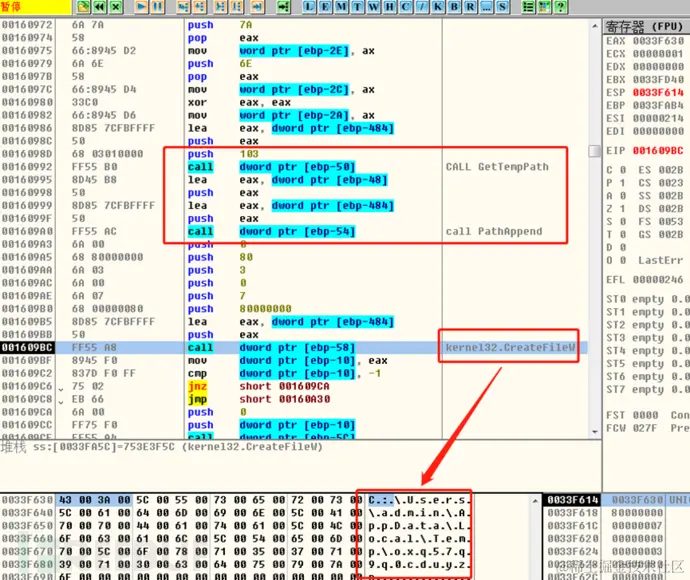Close the debugged program with X icon
The width and height of the screenshot is (690, 580).
tap(116, 7)
